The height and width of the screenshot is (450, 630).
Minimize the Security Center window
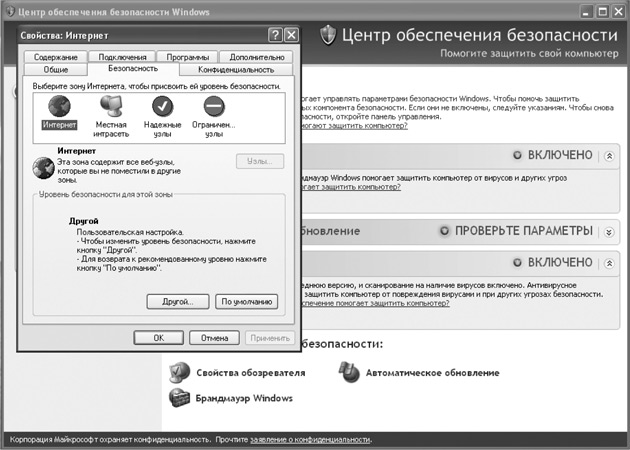pos(587,12)
